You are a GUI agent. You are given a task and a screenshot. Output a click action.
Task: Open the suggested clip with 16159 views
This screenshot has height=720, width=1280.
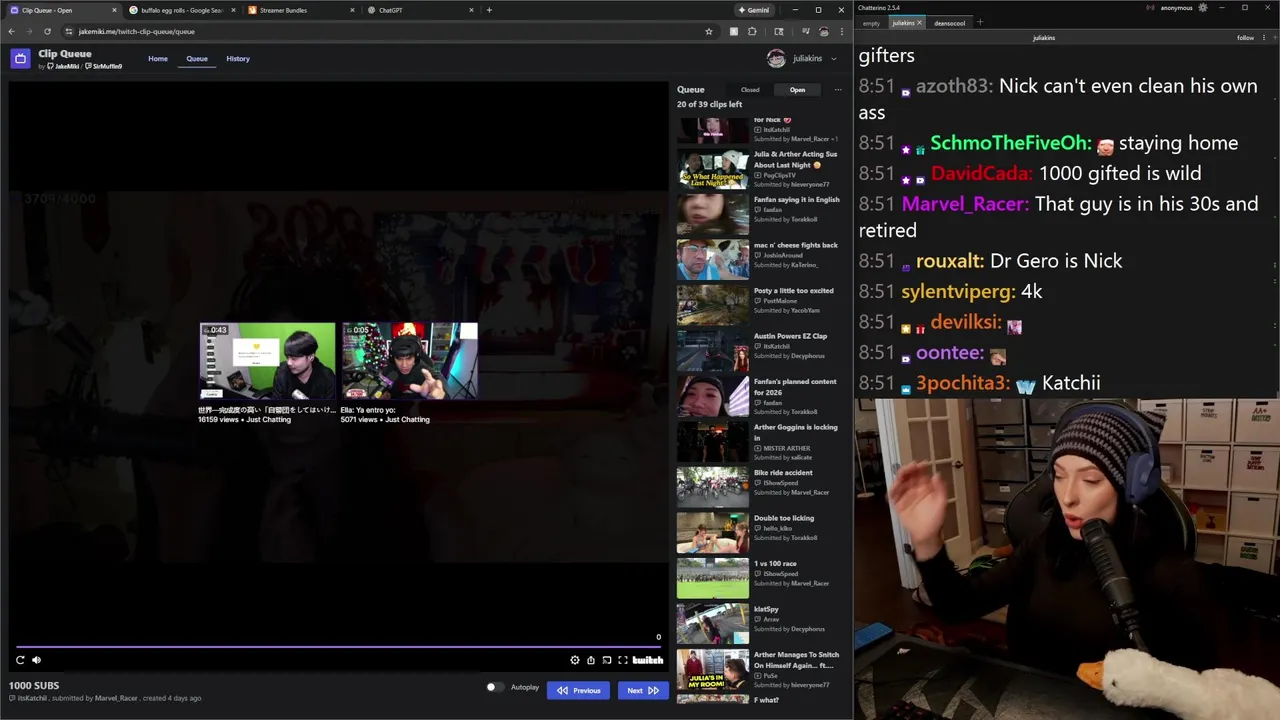point(268,372)
